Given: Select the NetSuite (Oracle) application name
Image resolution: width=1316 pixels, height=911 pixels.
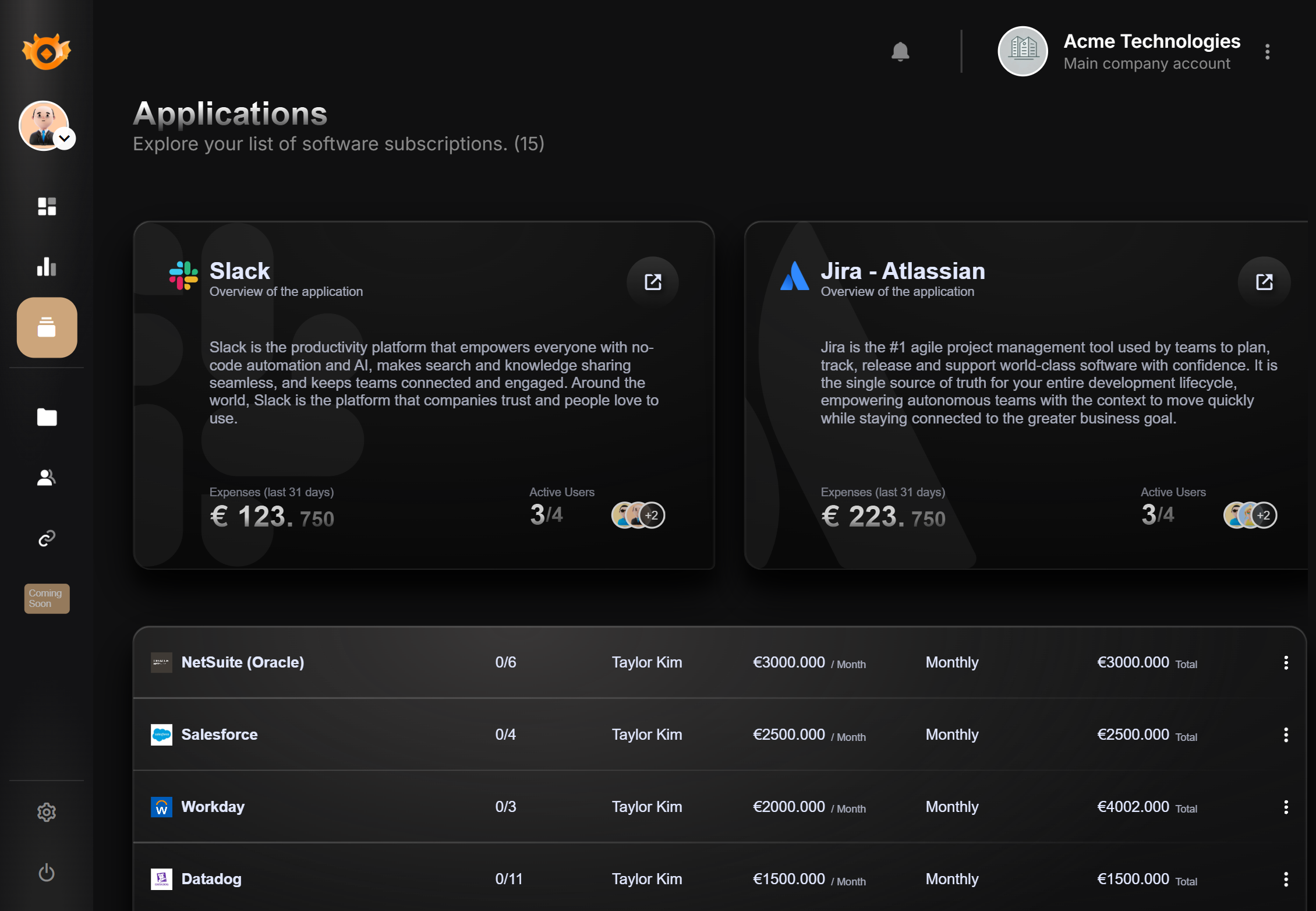Looking at the screenshot, I should coord(243,662).
